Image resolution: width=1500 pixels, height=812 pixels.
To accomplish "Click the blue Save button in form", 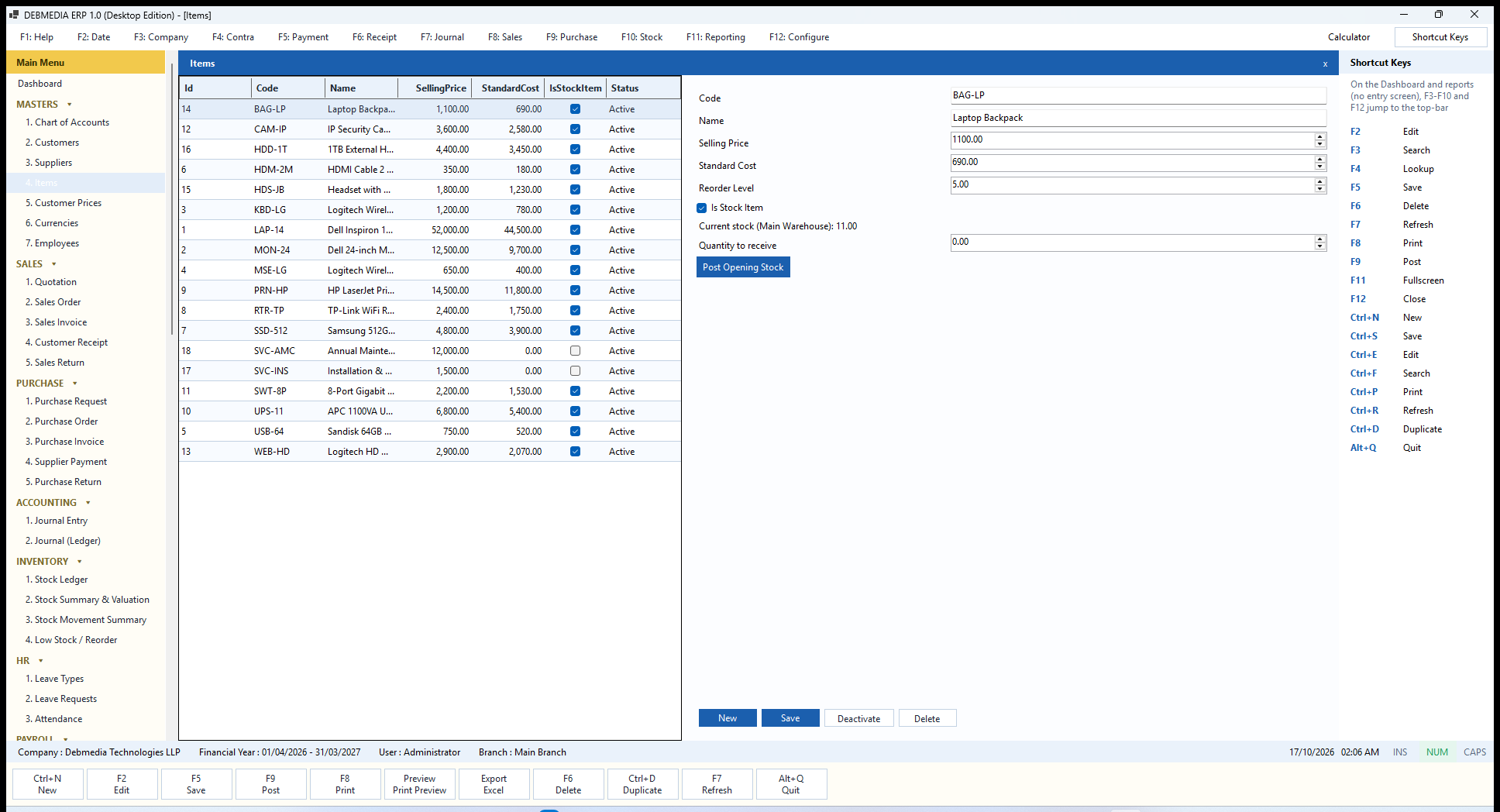I will [x=790, y=718].
